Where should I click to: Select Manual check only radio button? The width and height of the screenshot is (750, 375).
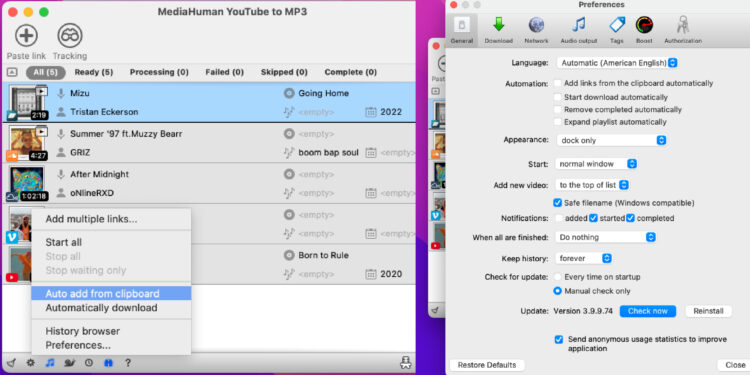point(558,291)
